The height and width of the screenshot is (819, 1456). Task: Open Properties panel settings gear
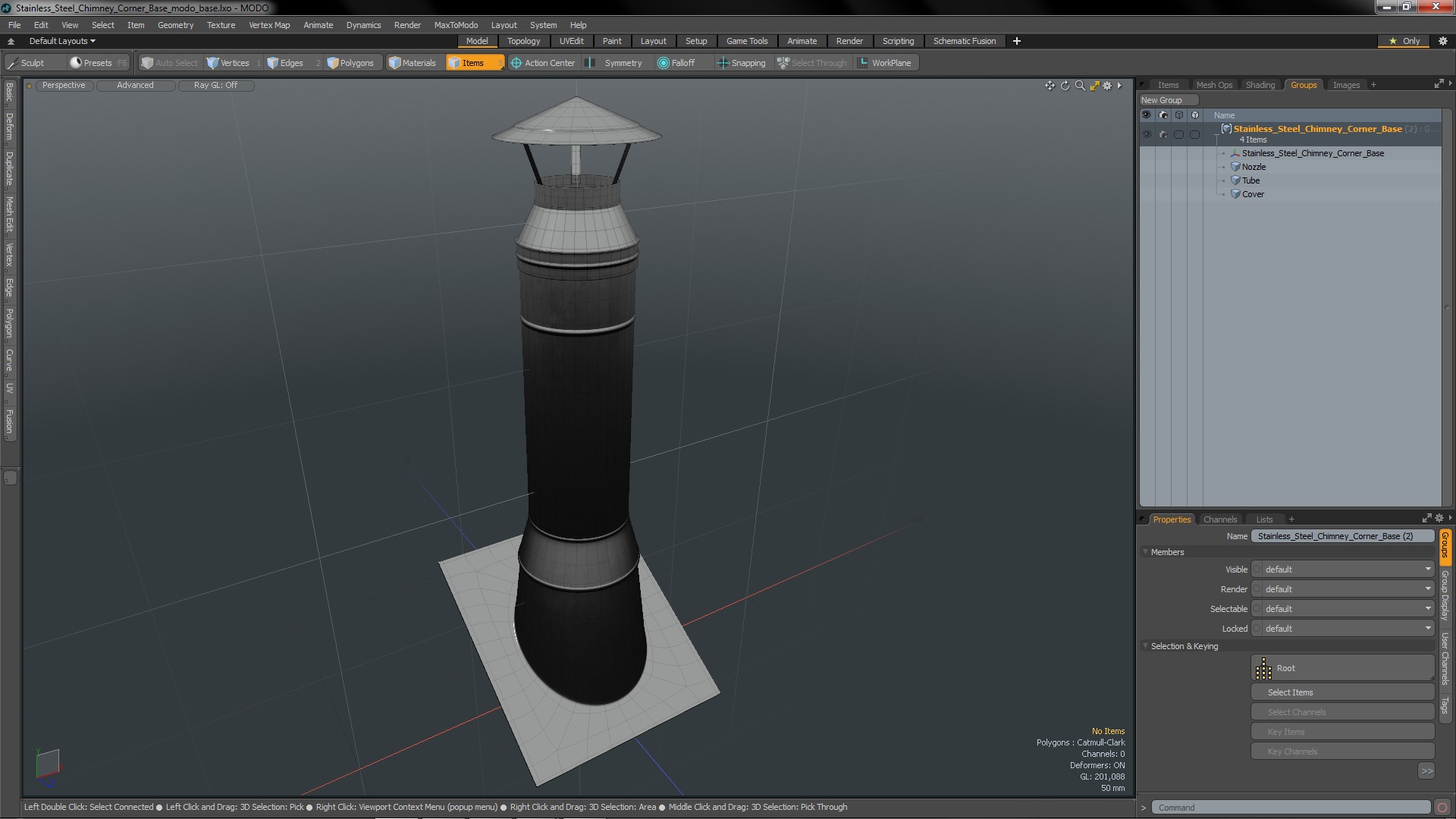click(1439, 519)
